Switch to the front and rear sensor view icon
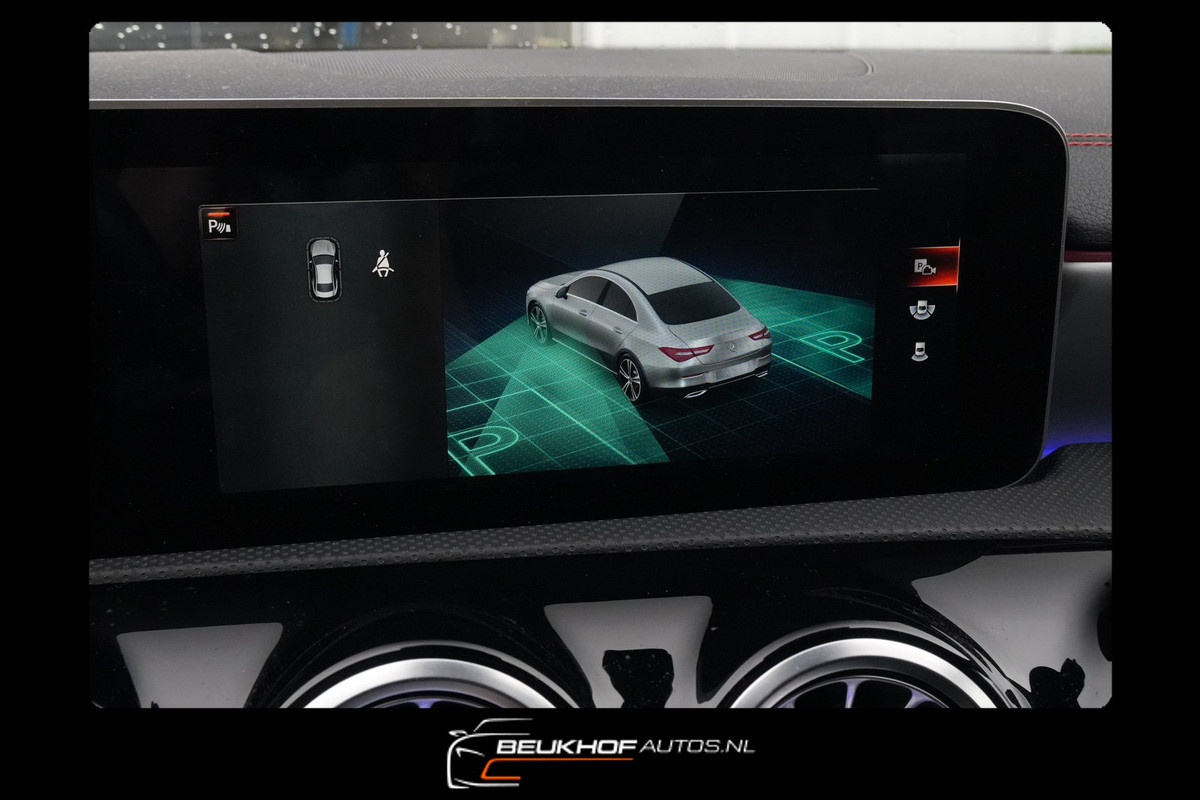 click(922, 310)
